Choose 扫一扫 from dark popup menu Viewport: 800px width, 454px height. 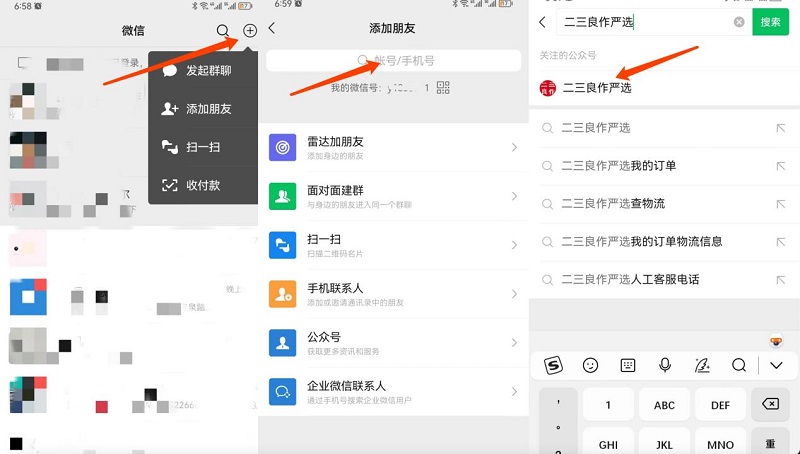coord(203,147)
